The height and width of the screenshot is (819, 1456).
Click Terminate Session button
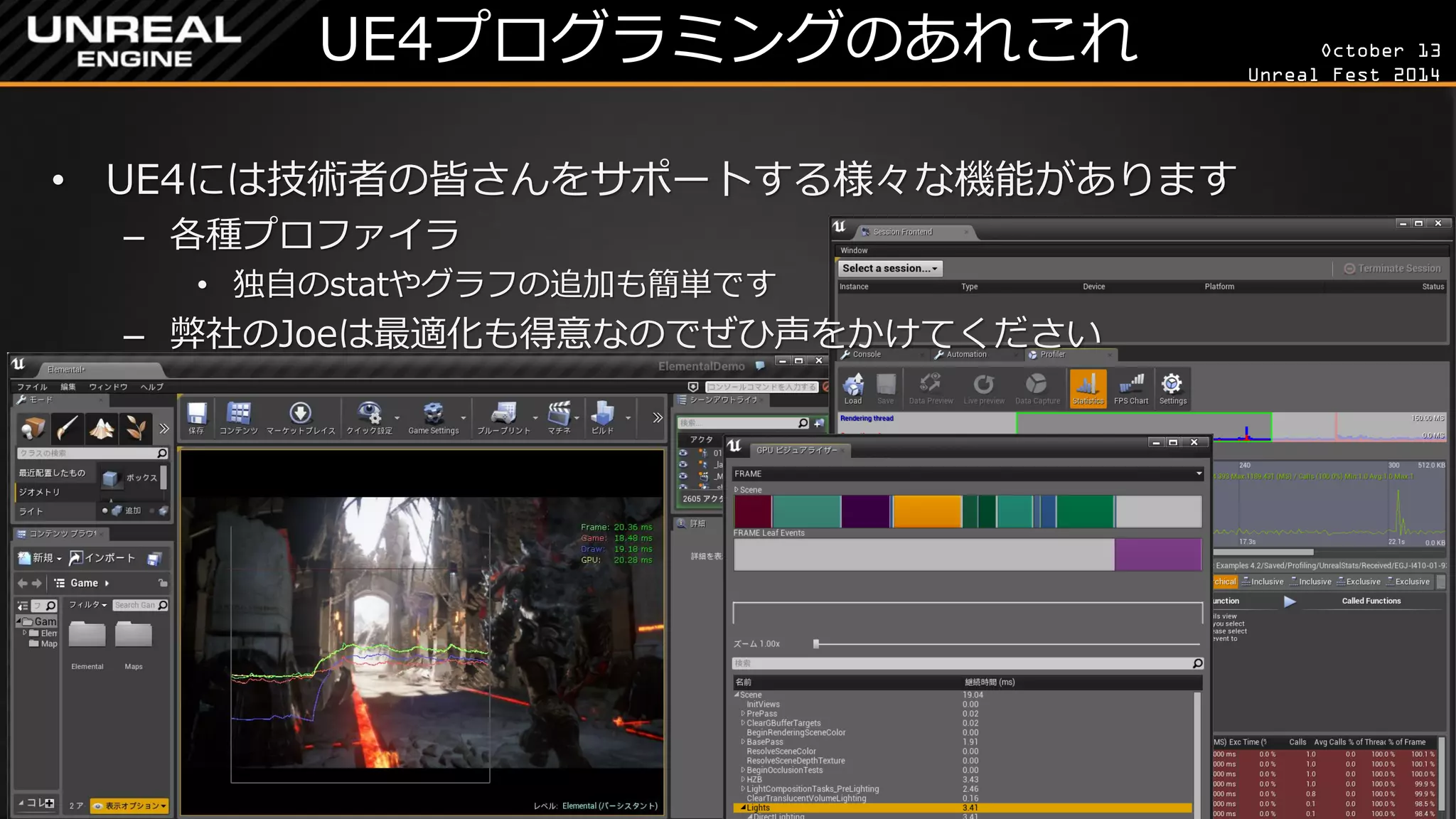click(x=1392, y=269)
